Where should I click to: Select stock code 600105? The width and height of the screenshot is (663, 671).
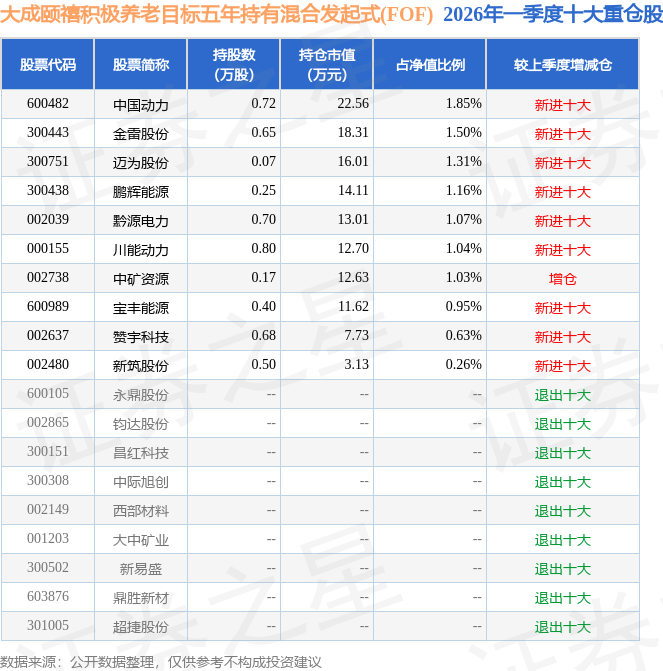point(48,394)
